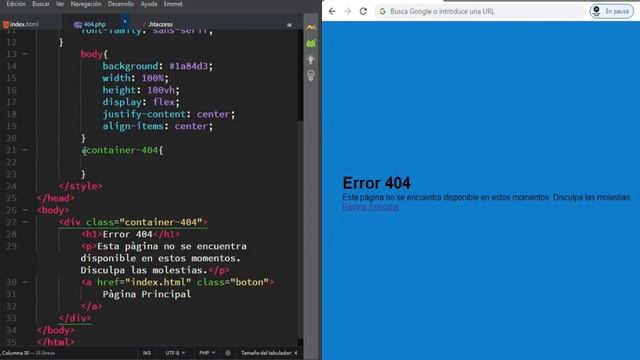Click the circular linting status icon
640x360 pixels.
tap(228, 353)
